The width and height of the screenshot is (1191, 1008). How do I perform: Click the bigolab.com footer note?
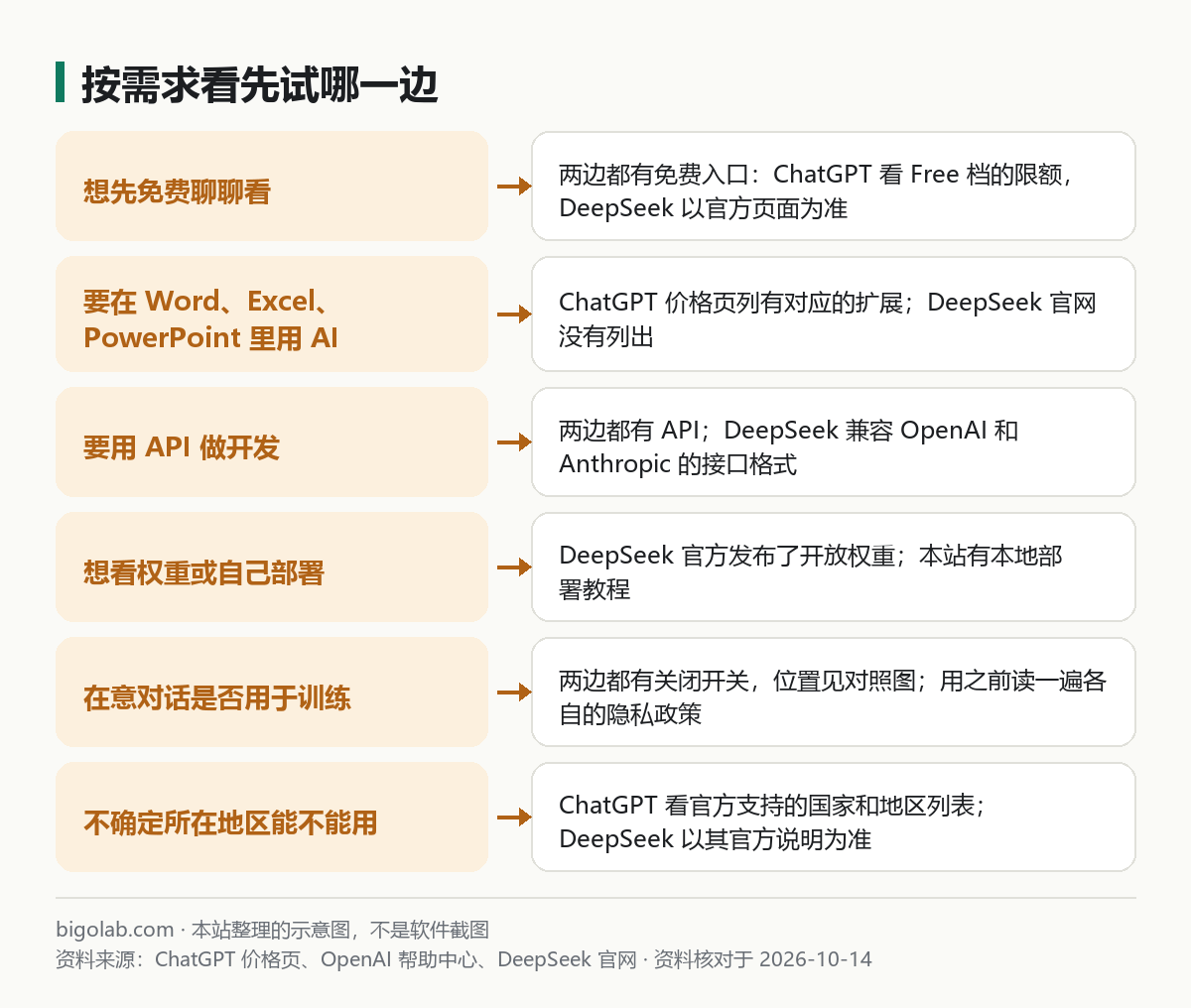tap(272, 930)
